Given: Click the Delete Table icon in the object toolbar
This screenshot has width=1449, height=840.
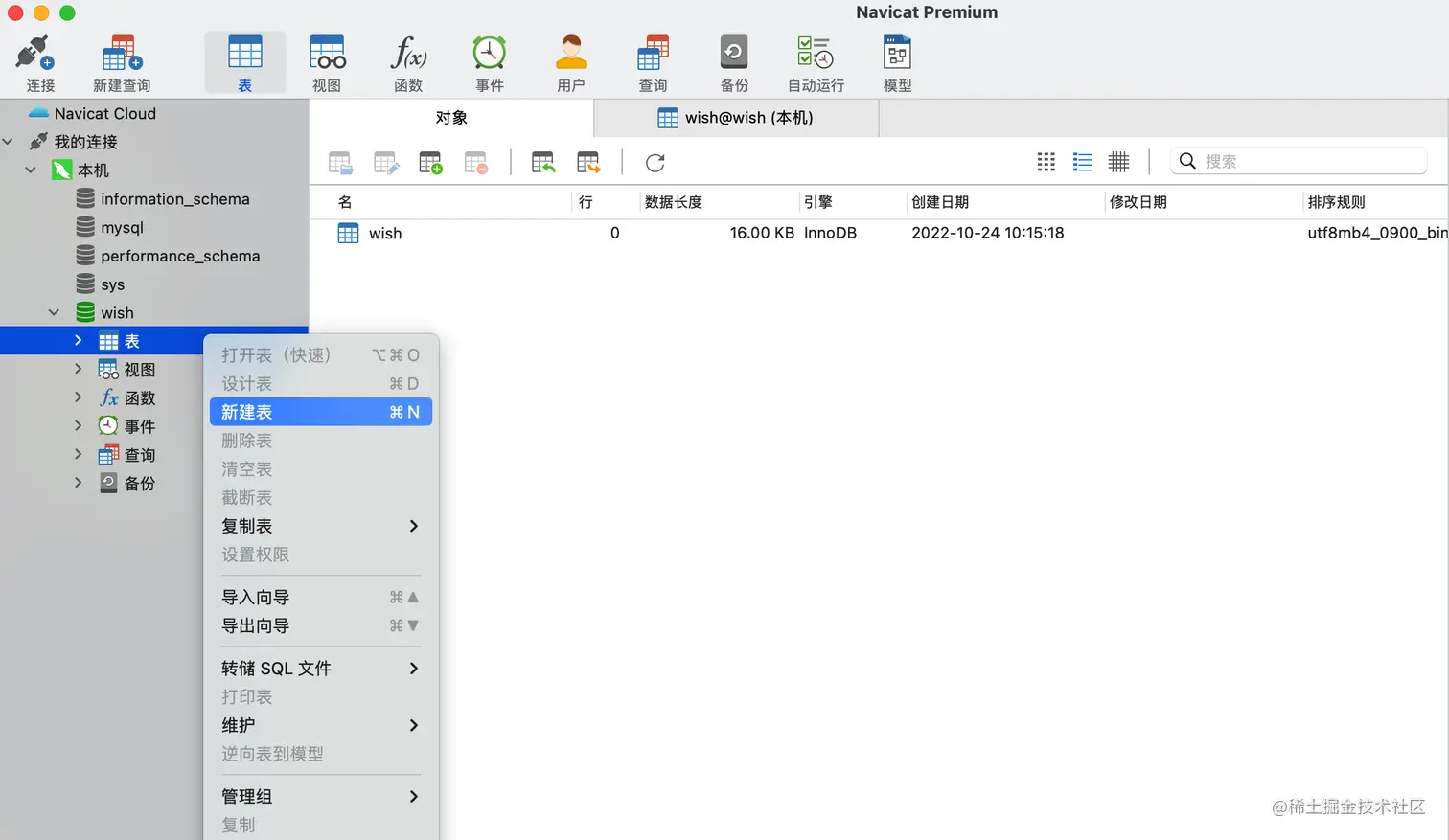Looking at the screenshot, I should pyautogui.click(x=476, y=163).
